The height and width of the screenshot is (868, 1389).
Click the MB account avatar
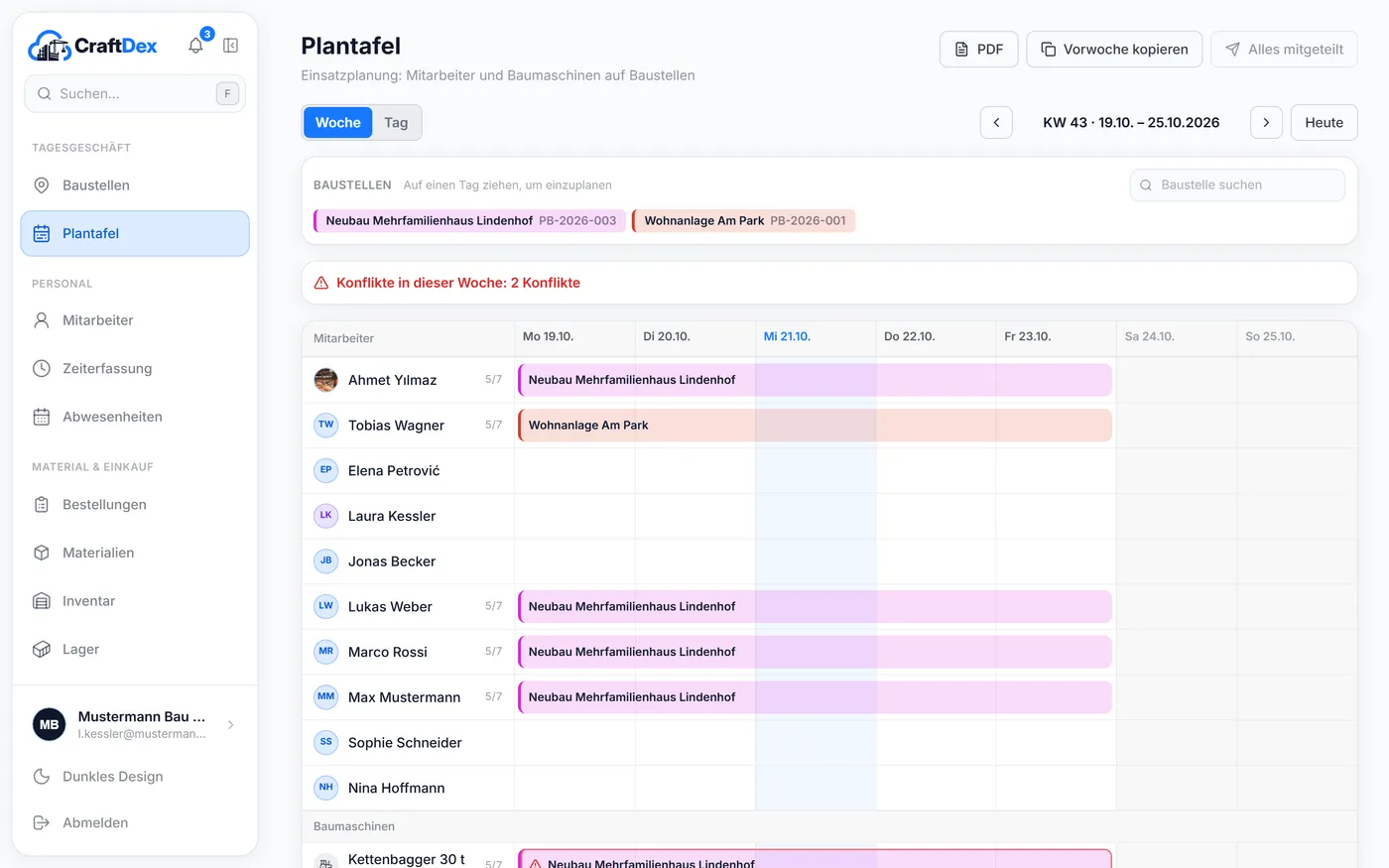tap(50, 725)
